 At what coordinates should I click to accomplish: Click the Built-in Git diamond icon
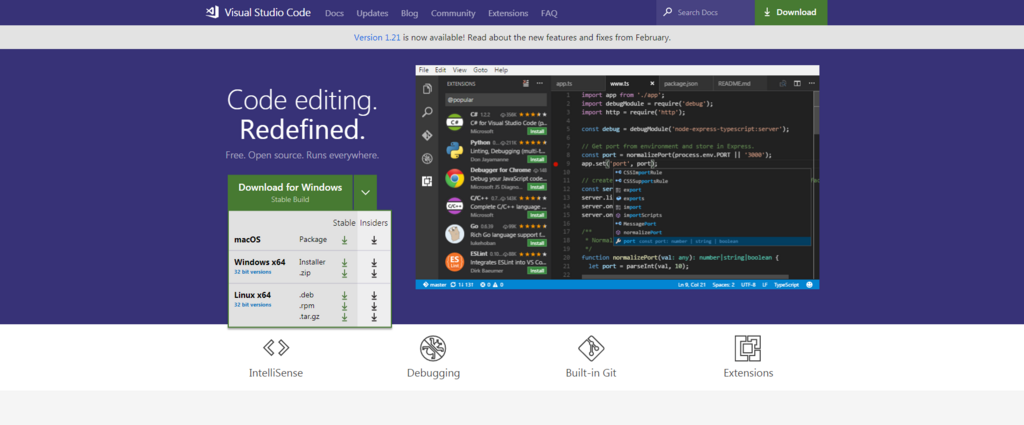(x=591, y=348)
